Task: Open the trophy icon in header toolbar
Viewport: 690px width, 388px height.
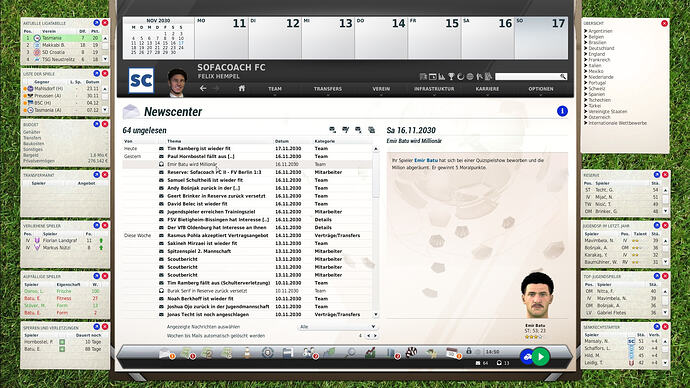Action: pyautogui.click(x=451, y=77)
